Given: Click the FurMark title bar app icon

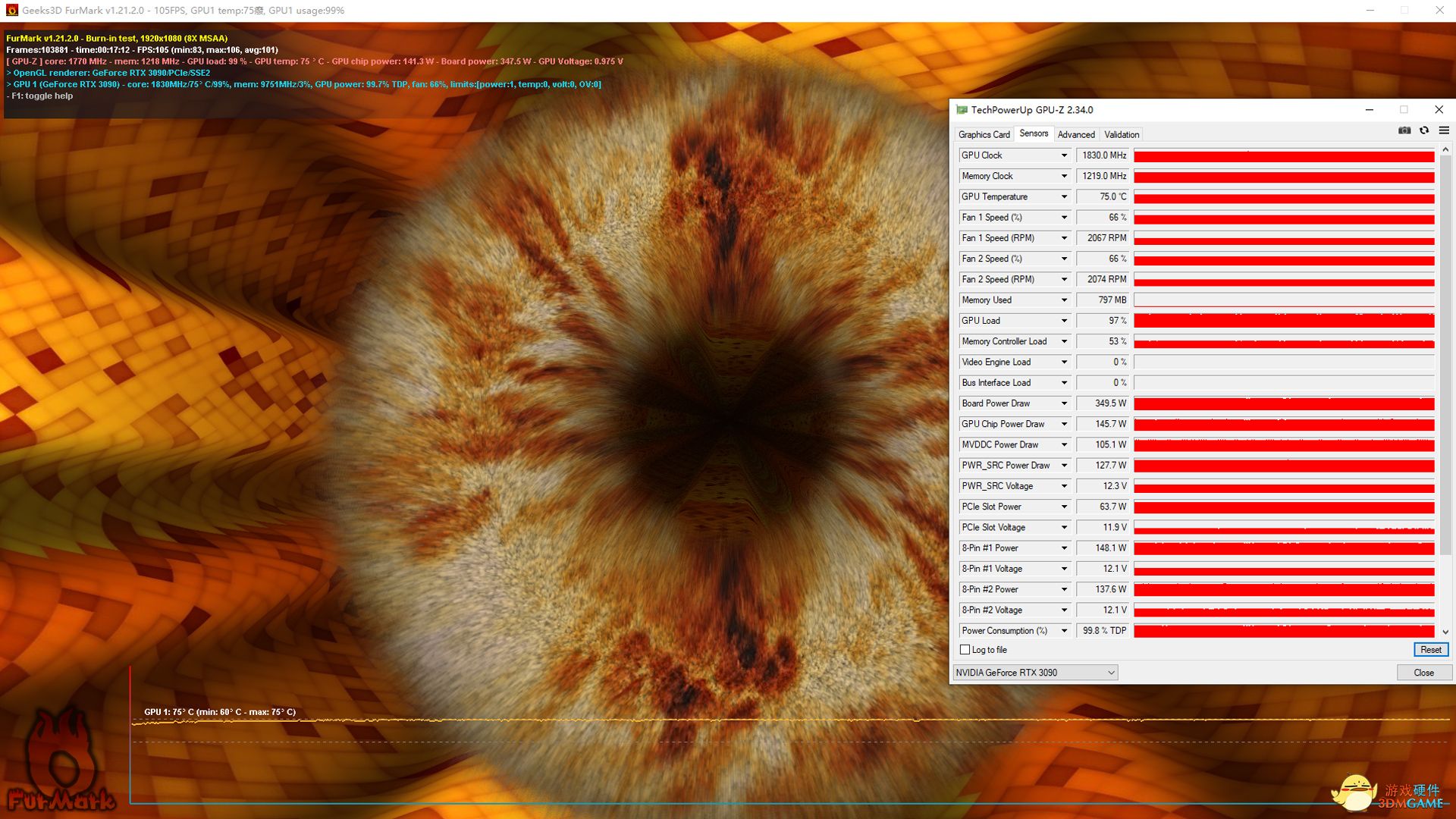Looking at the screenshot, I should pos(11,11).
